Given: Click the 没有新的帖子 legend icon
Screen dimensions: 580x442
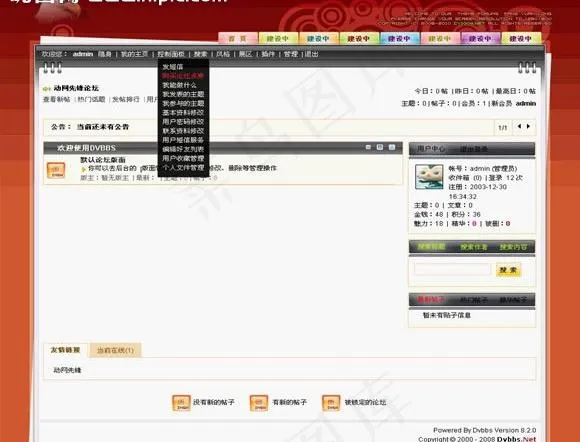Looking at the screenshot, I should (181, 403).
